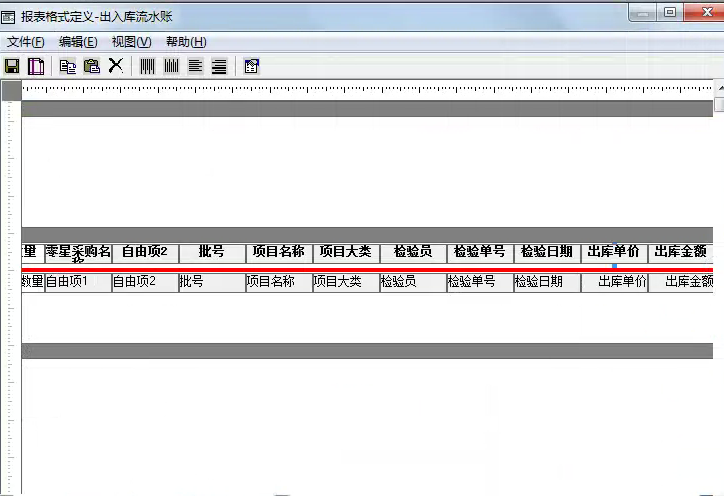Select the 批号 header cell
724x496 pixels.
tap(212, 253)
